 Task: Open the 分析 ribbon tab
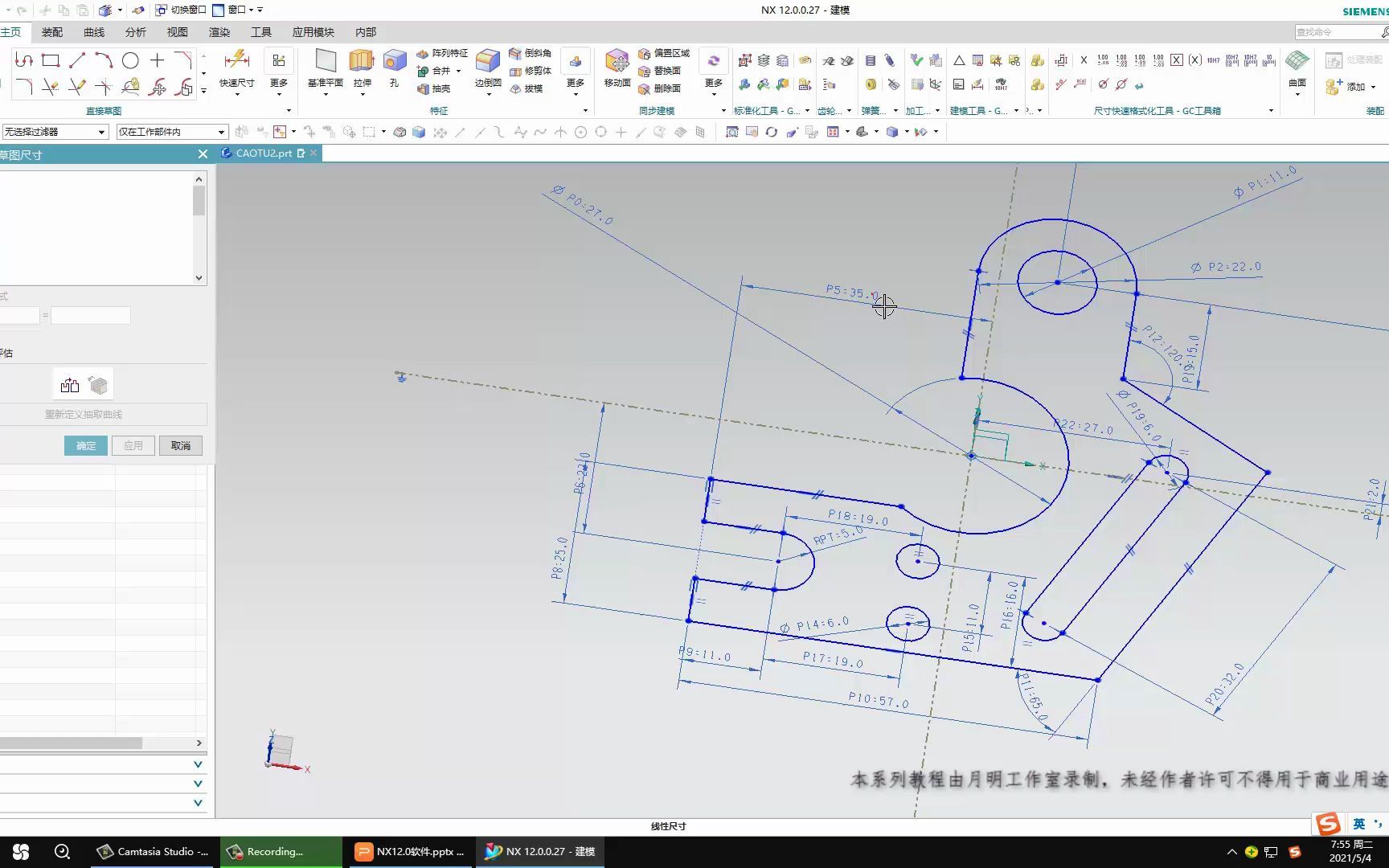[136, 32]
